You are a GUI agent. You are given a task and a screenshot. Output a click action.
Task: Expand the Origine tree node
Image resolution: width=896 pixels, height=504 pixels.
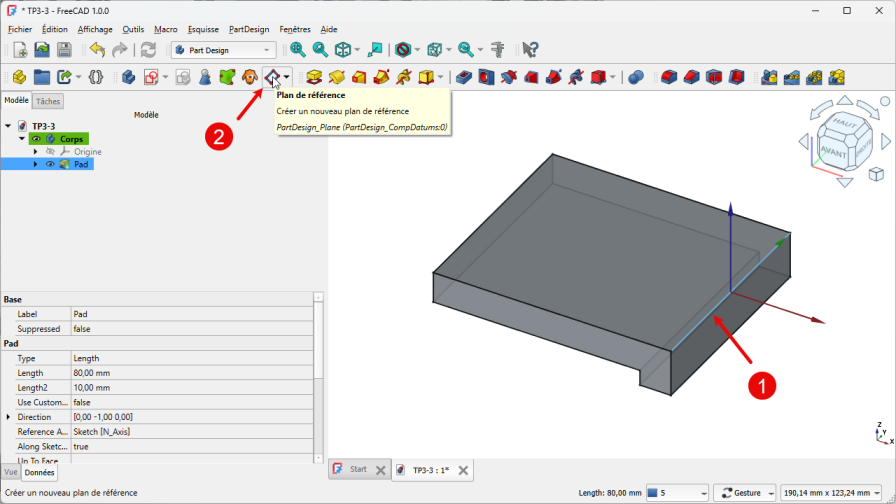pos(35,151)
